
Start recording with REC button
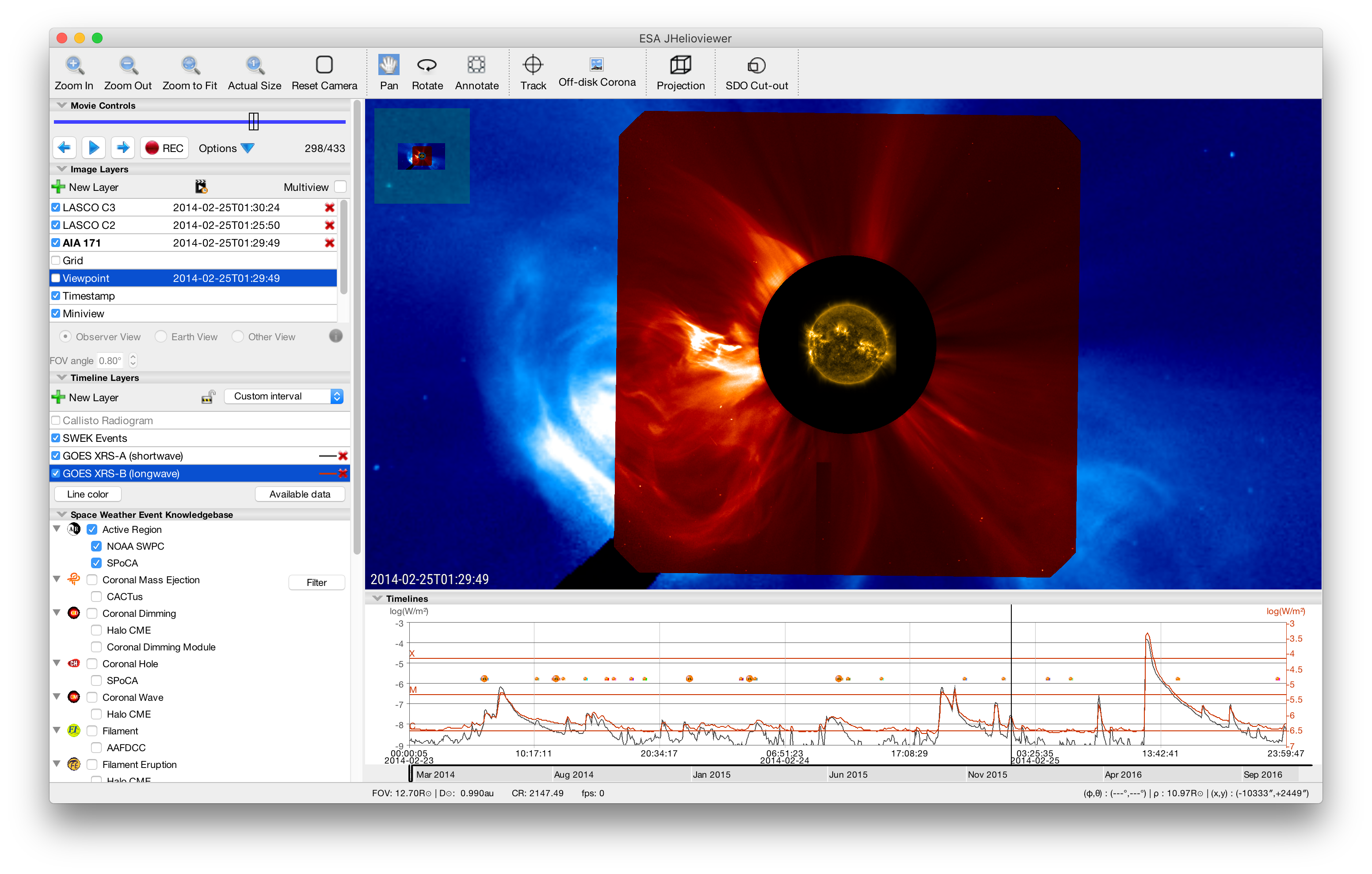coord(164,148)
